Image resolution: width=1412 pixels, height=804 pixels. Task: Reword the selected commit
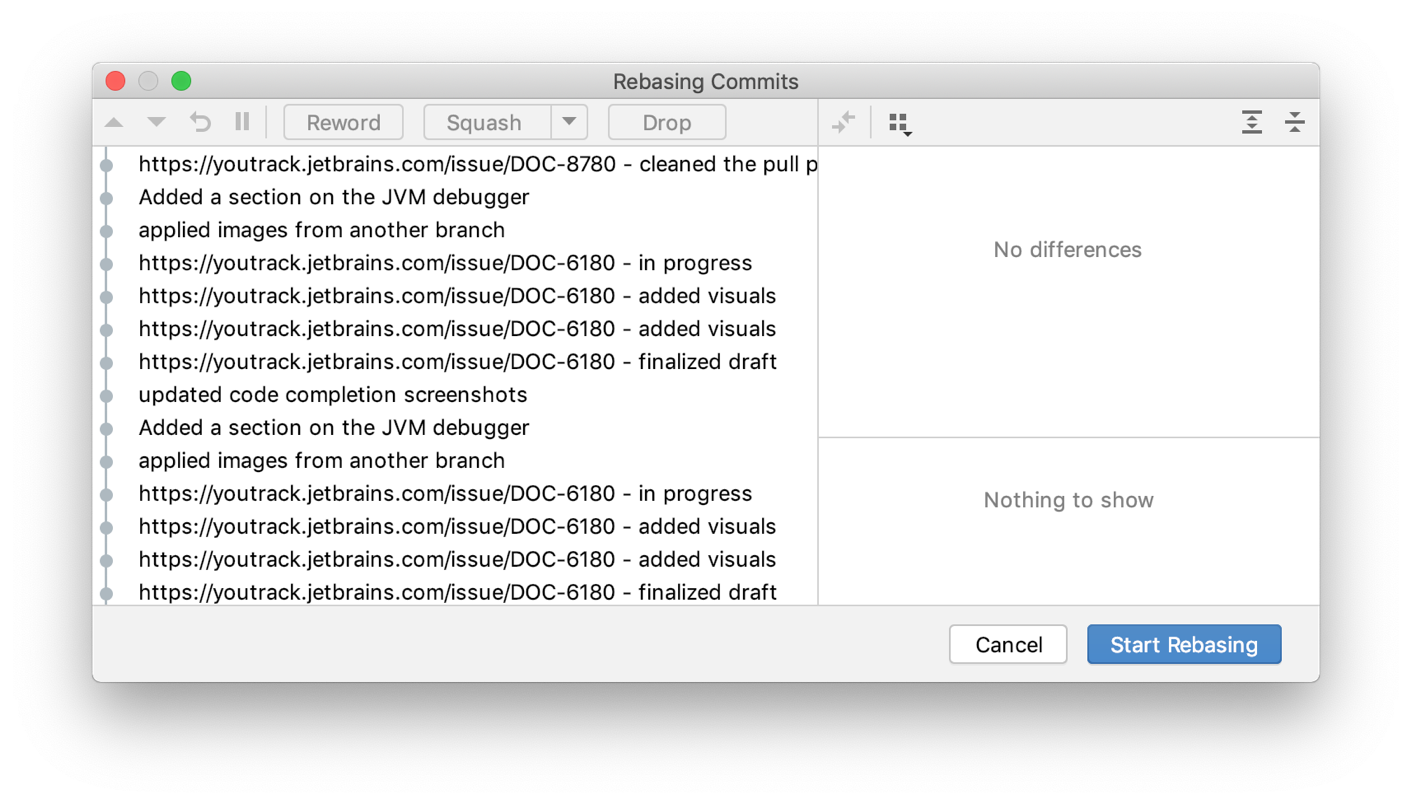pos(343,122)
